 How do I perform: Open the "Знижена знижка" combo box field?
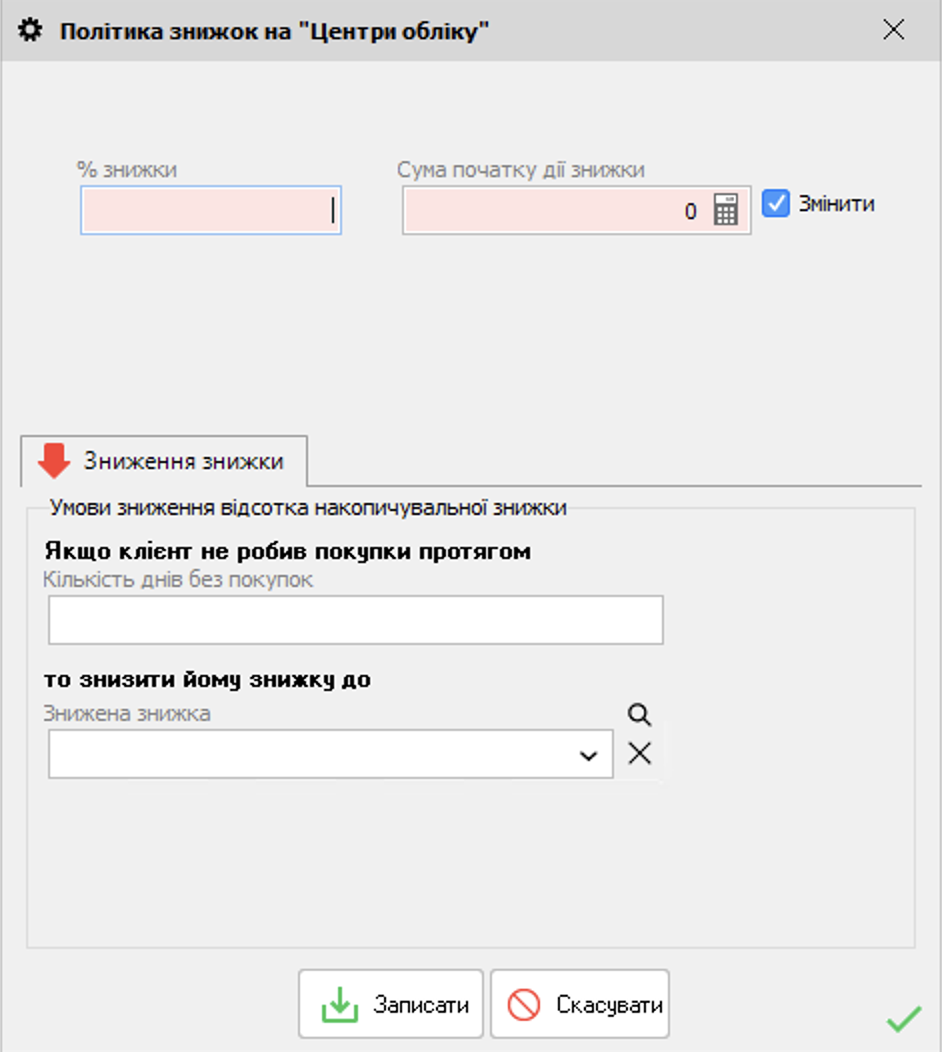point(331,754)
